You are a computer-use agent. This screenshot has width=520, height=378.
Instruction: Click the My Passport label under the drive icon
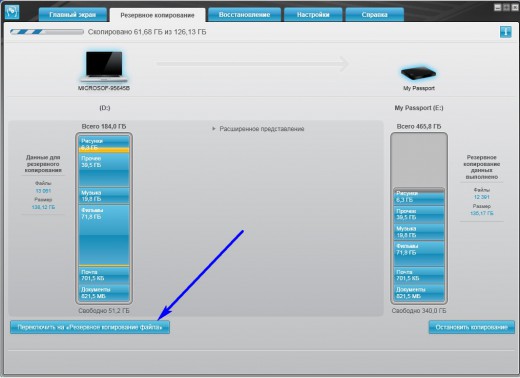click(419, 88)
